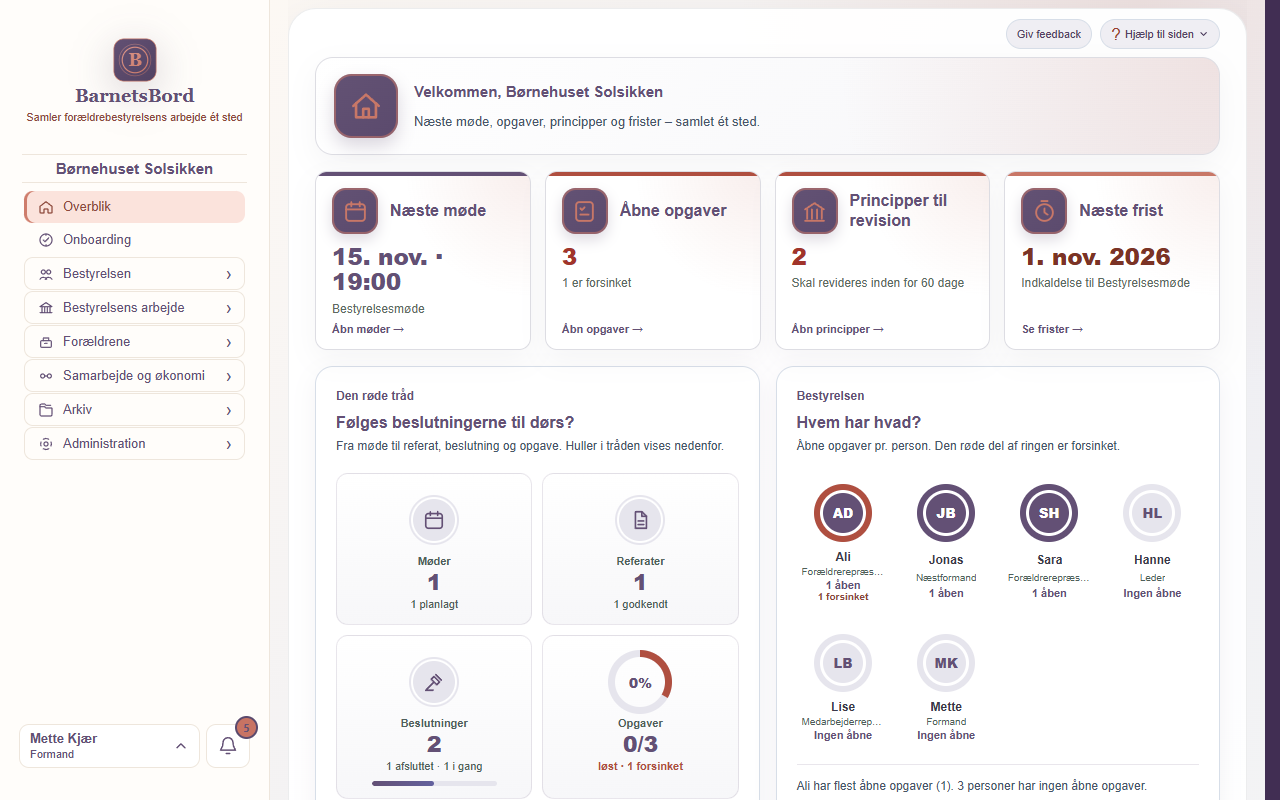Image resolution: width=1280 pixels, height=800 pixels.
Task: Click the Møder calendar icon tile
Action: click(434, 520)
